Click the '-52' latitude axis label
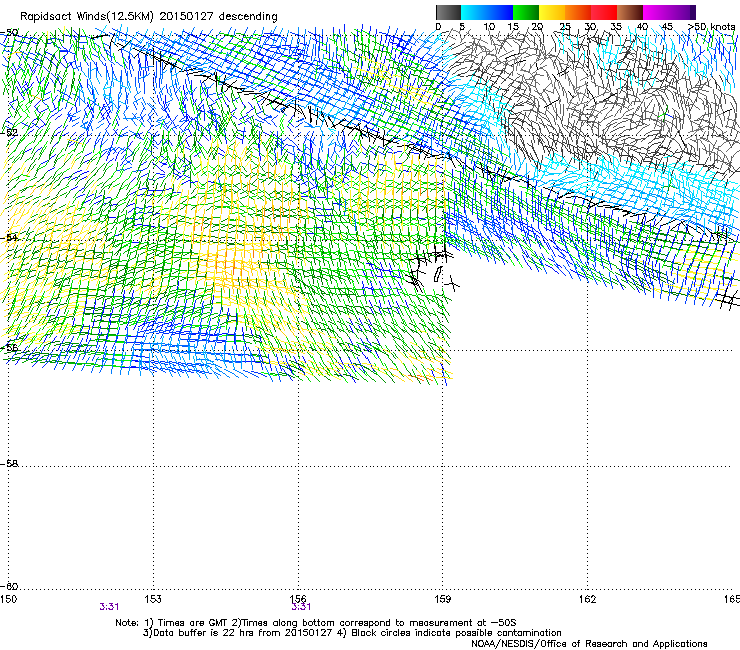Image resolution: width=740 pixels, height=650 pixels. coord(9,132)
